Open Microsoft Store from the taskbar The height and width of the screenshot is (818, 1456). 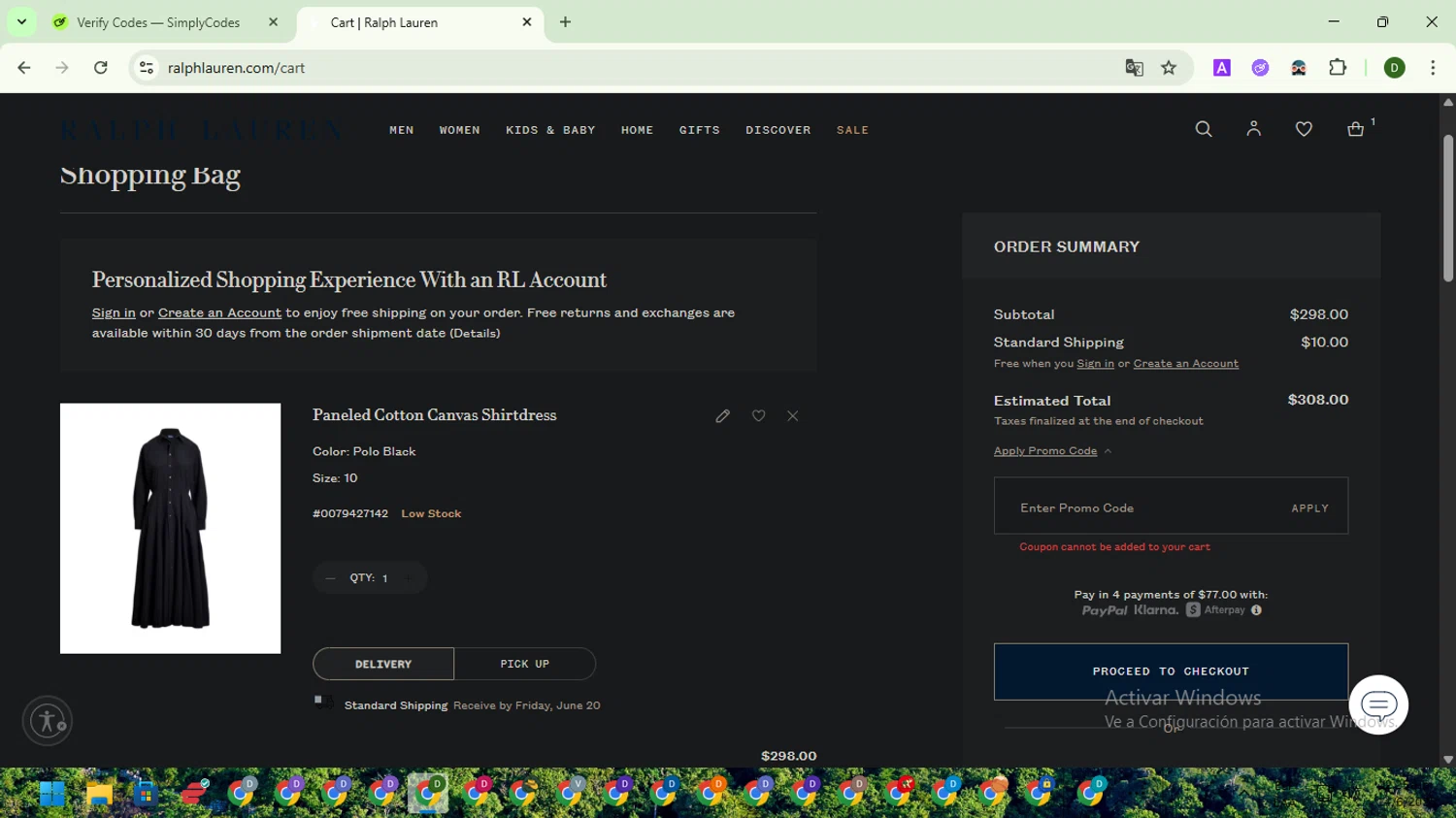click(146, 794)
